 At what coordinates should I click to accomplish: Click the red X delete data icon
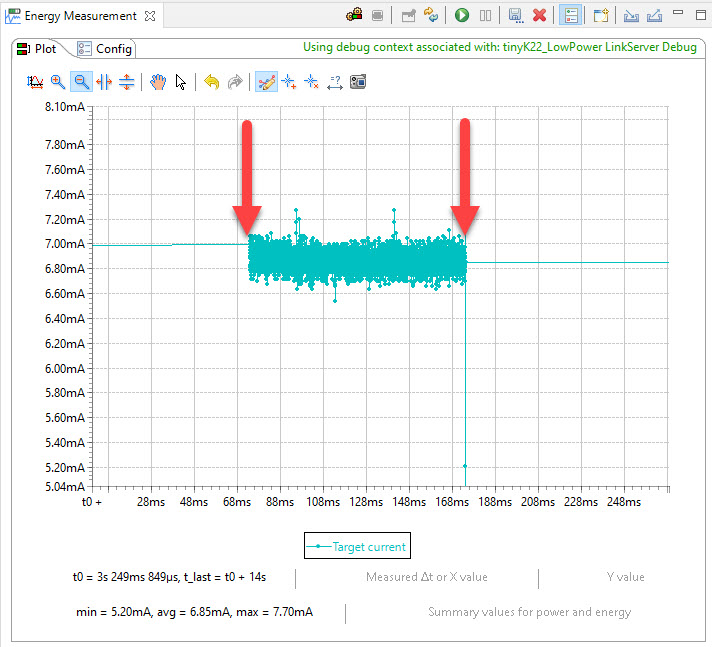540,15
